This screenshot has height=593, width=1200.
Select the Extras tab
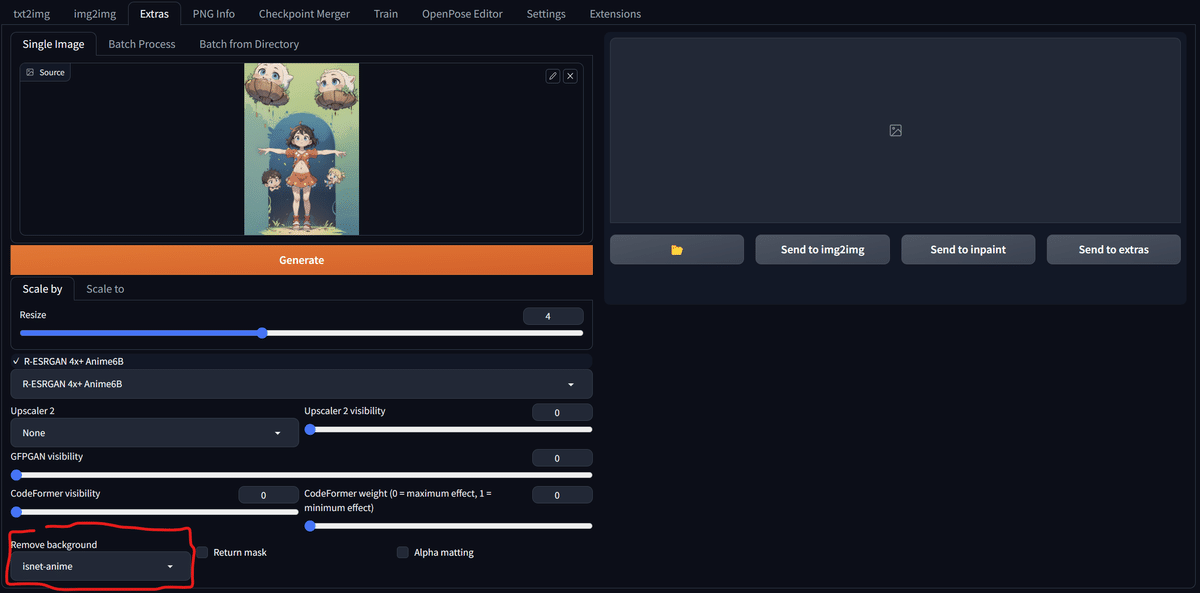[154, 14]
